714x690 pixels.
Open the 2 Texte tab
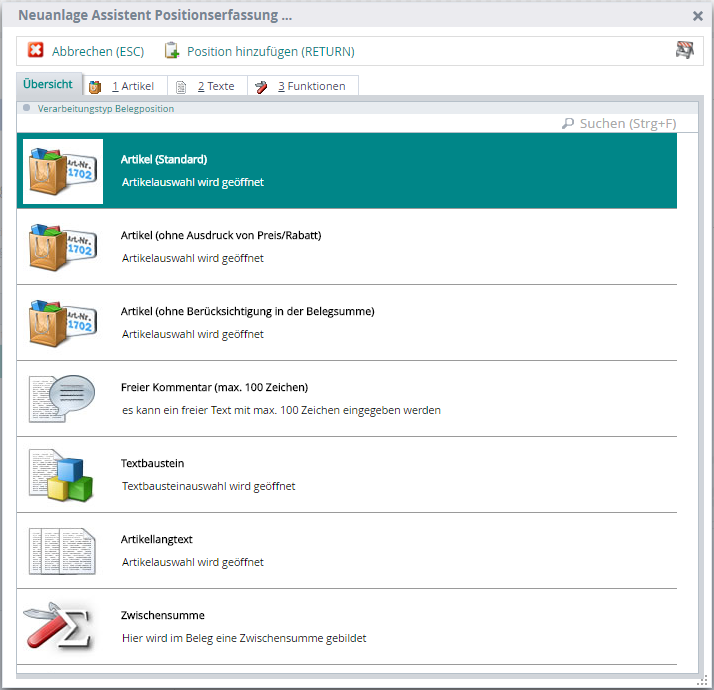coord(206,86)
